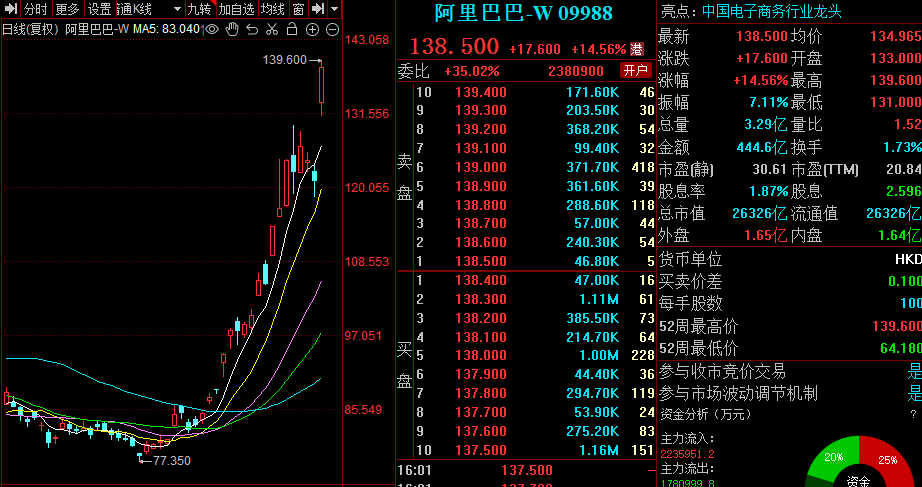The image size is (922, 487).
Task: Click the red 港 market badge
Action: [x=637, y=49]
